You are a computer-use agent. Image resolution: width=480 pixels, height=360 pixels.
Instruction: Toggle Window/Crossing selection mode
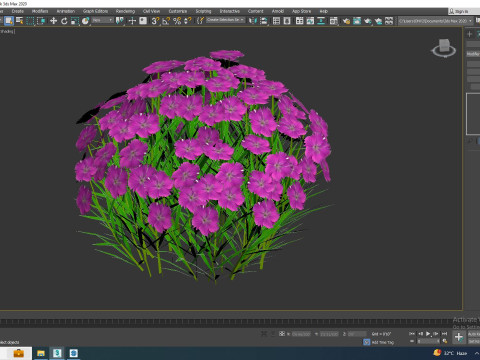(41, 21)
